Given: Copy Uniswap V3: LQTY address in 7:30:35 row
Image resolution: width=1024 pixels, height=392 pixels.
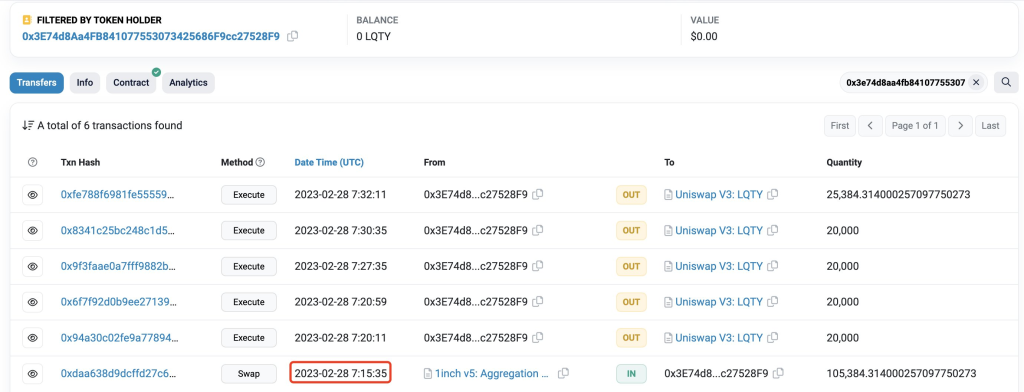Looking at the screenshot, I should [773, 231].
